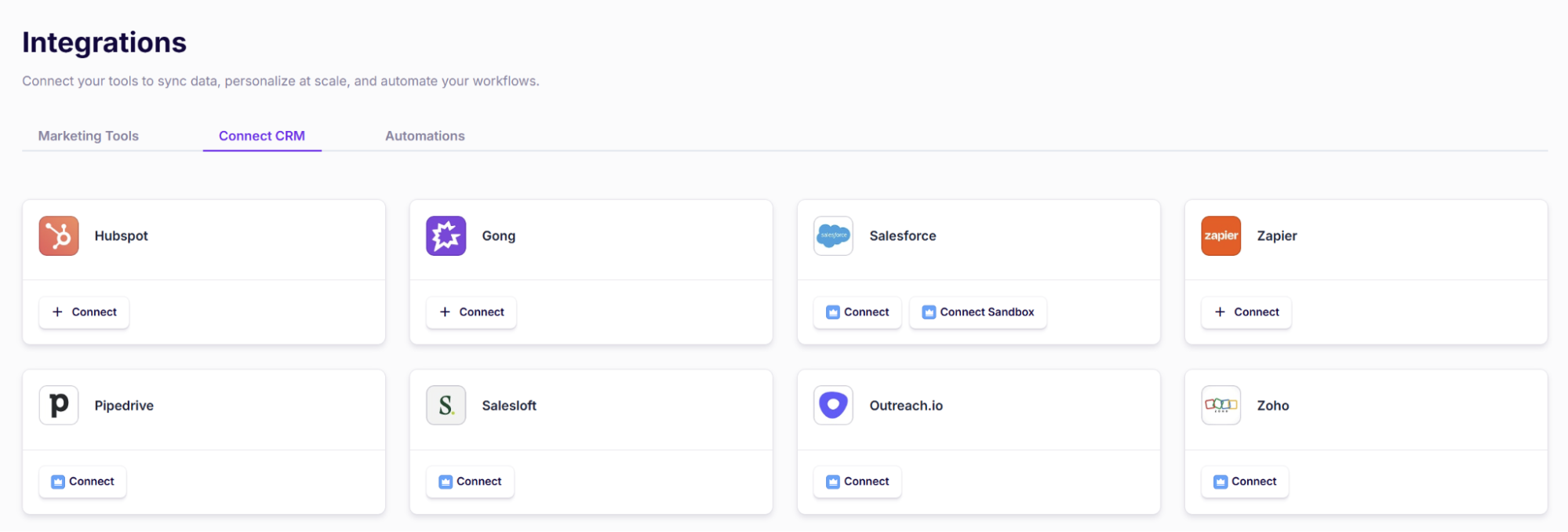Click the Integrations page heading
The height and width of the screenshot is (532, 1568).
tap(104, 42)
